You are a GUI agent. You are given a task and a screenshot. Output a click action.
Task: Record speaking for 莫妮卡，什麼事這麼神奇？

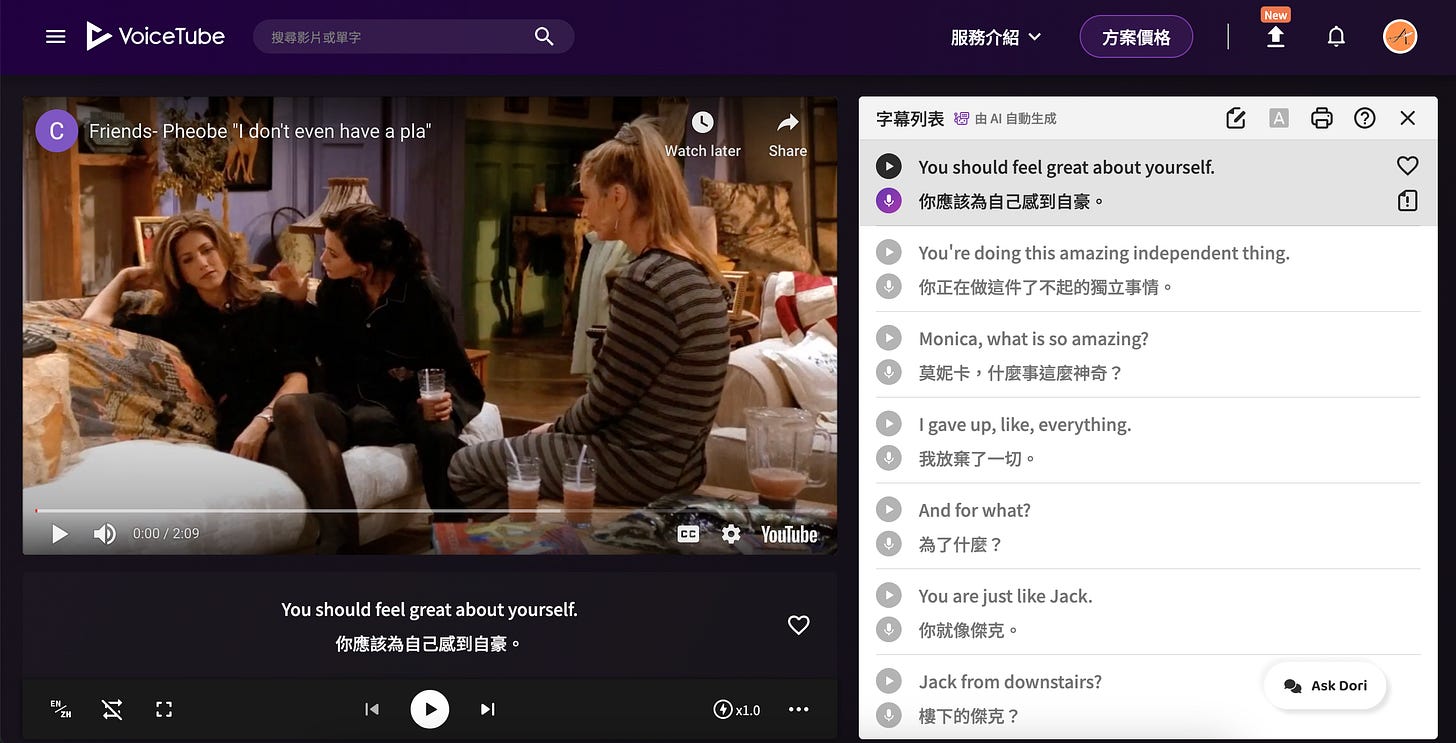pyautogui.click(x=888, y=373)
